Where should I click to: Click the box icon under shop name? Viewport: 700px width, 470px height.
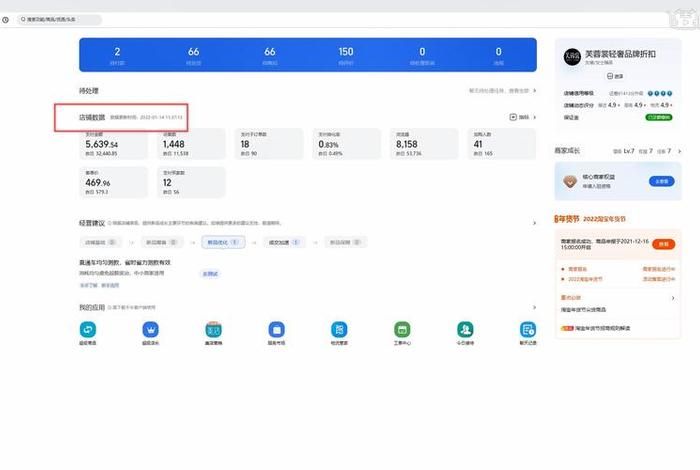click(x=610, y=76)
